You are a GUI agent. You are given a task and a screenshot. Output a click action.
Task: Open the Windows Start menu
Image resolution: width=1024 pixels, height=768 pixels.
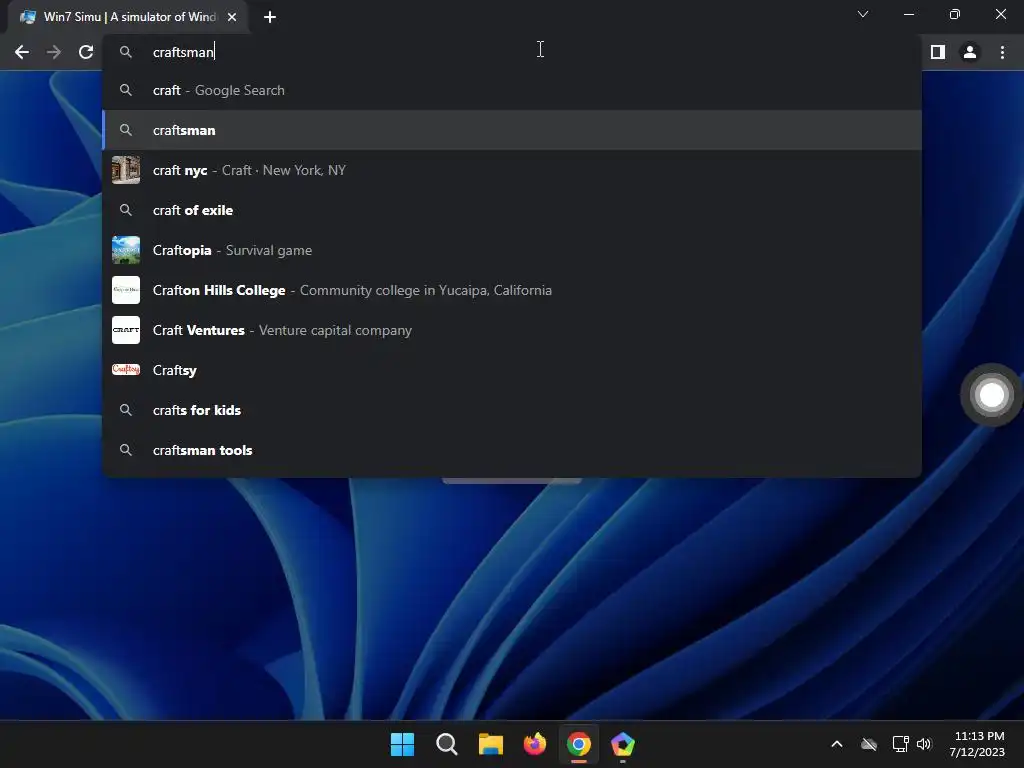click(x=402, y=744)
